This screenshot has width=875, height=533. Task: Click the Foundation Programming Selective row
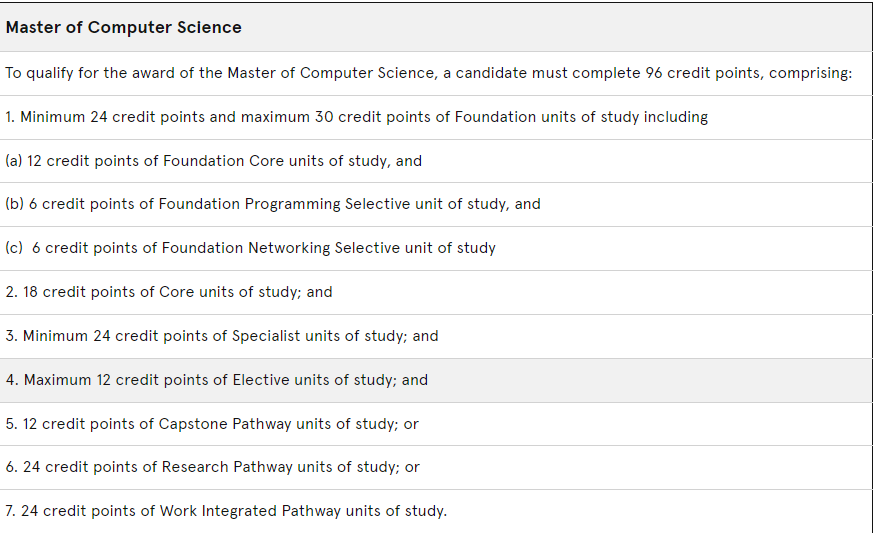coord(436,204)
